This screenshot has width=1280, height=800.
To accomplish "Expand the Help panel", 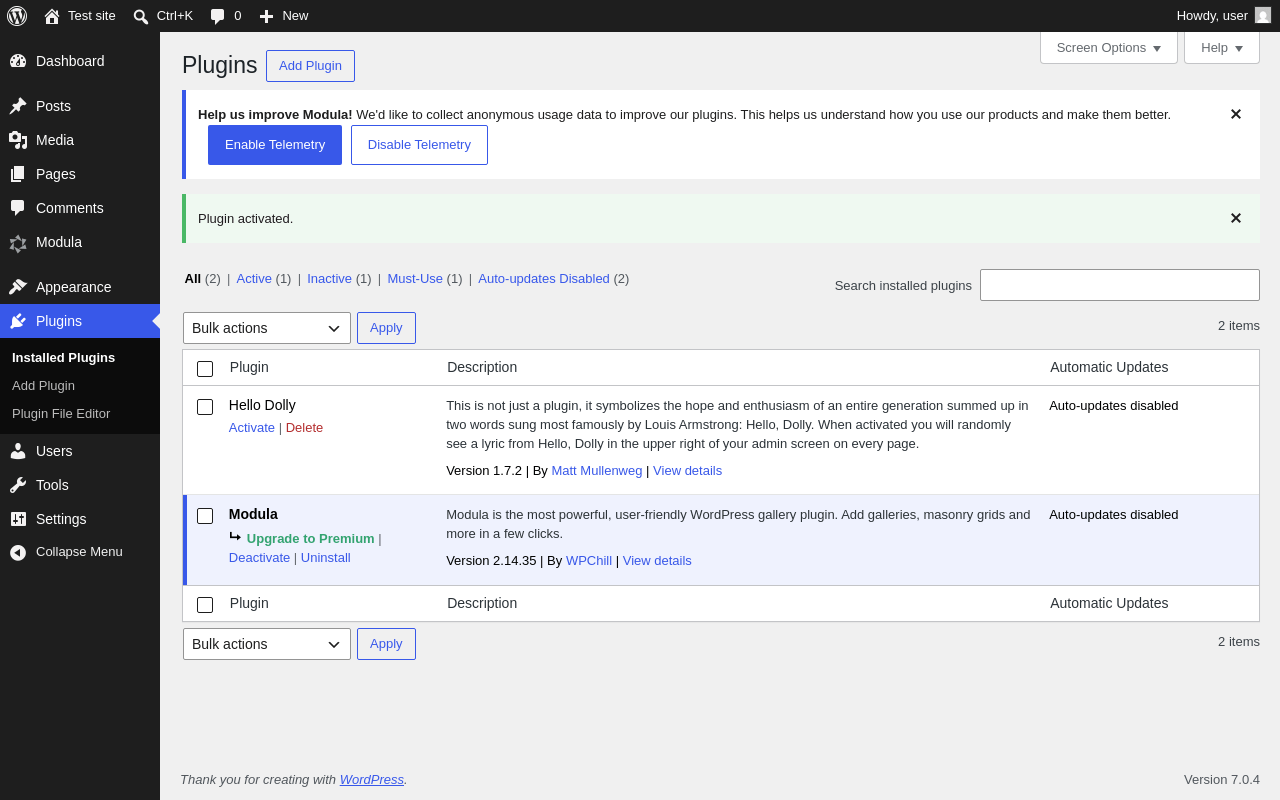I will [1222, 47].
